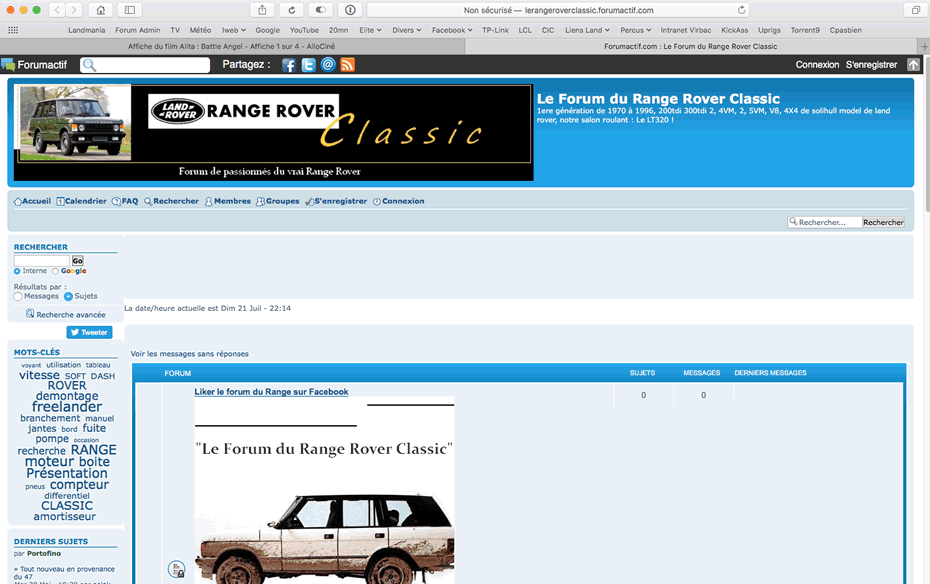The width and height of the screenshot is (930, 584).
Task: Choose results by Messages radio button
Action: [x=18, y=296]
